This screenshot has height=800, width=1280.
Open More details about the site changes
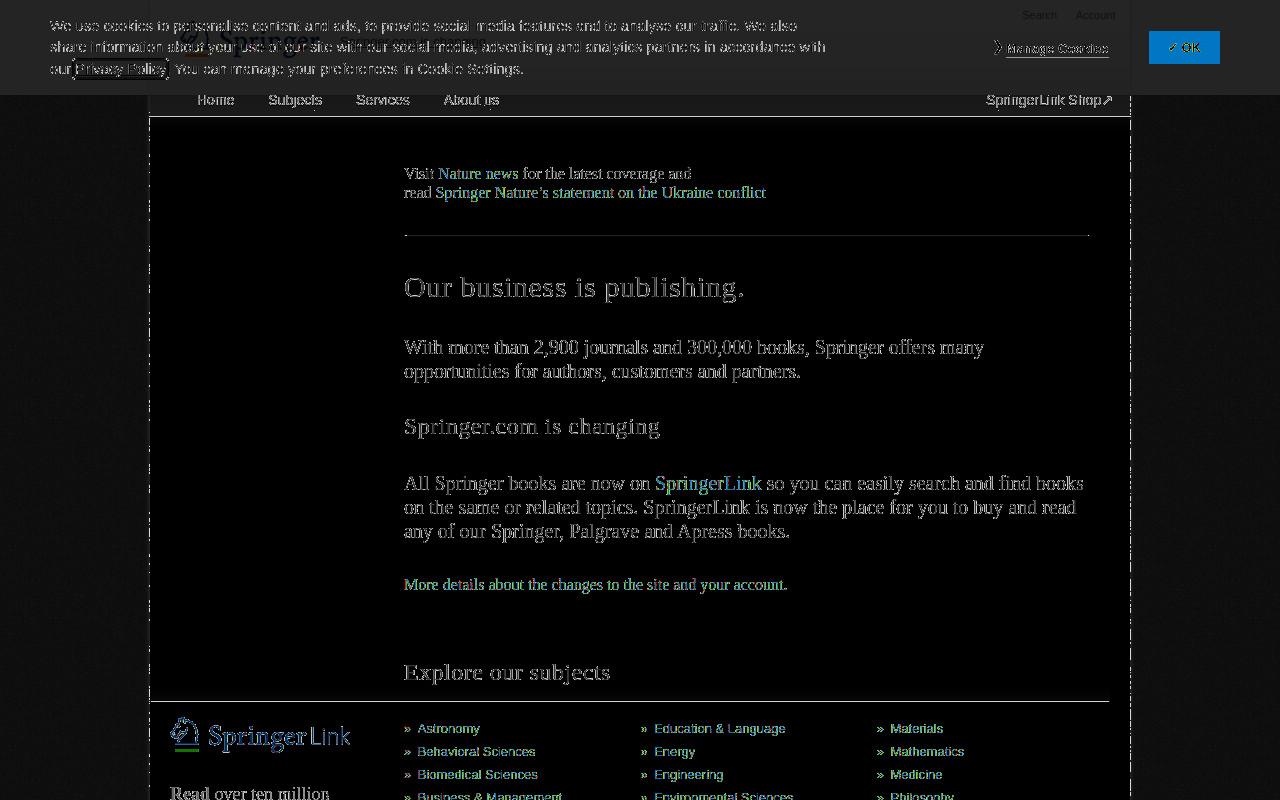pyautogui.click(x=595, y=584)
